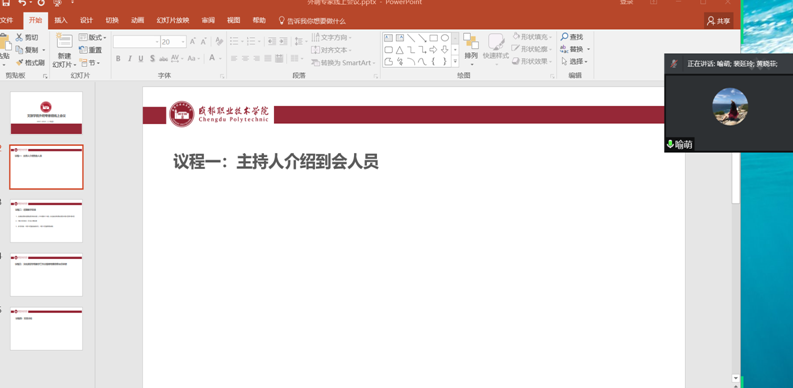
Task: Toggle italic formatting
Action: (x=129, y=59)
